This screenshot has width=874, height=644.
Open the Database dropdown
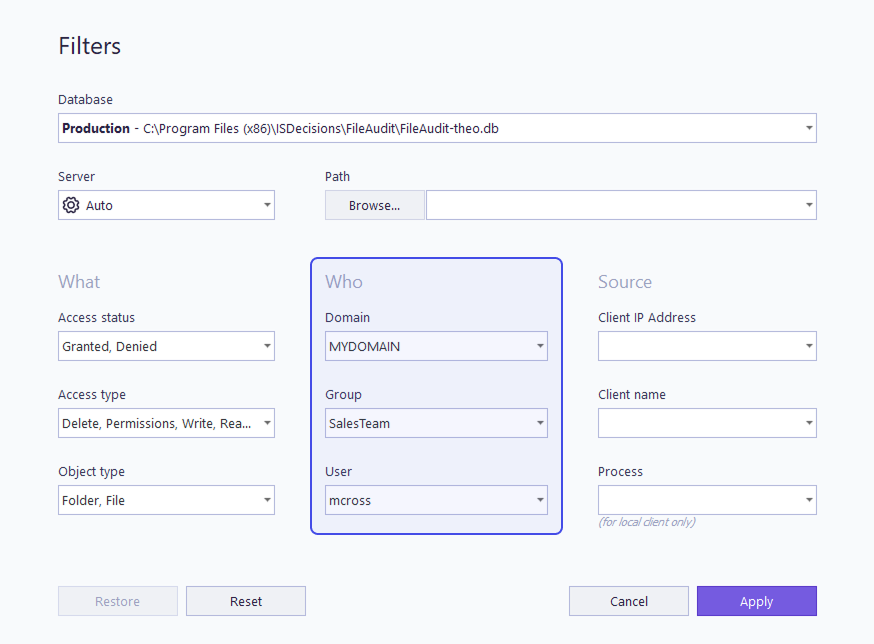(437, 128)
